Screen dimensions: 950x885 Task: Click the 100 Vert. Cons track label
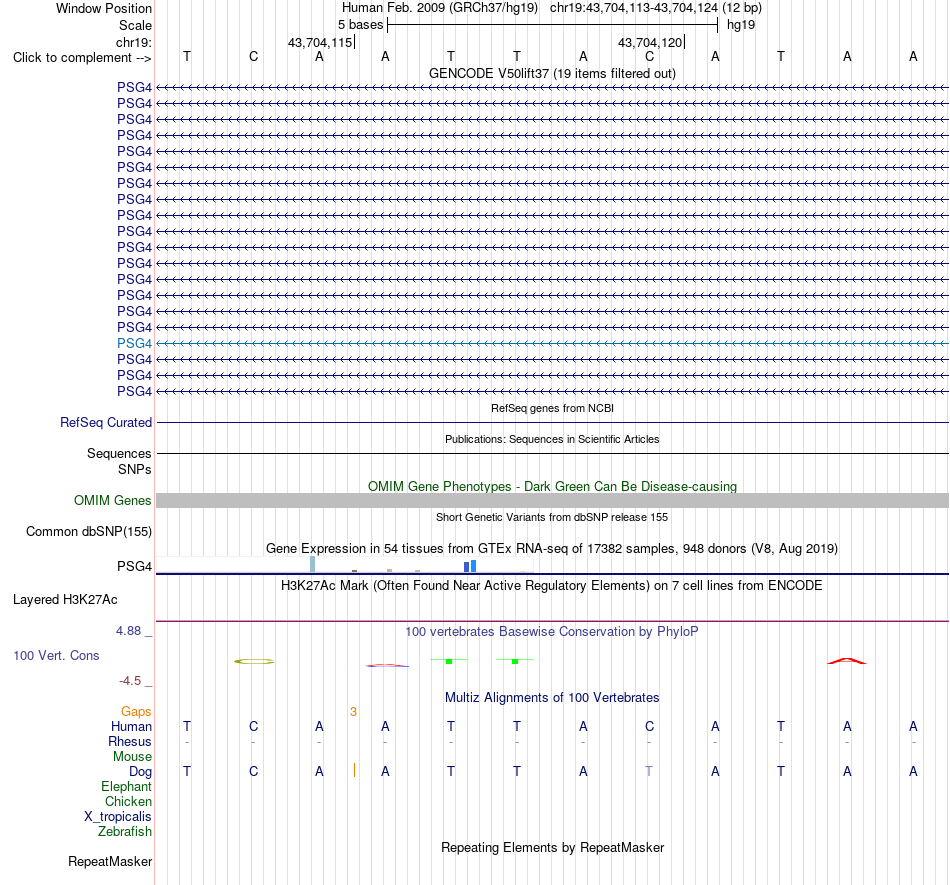(56, 655)
